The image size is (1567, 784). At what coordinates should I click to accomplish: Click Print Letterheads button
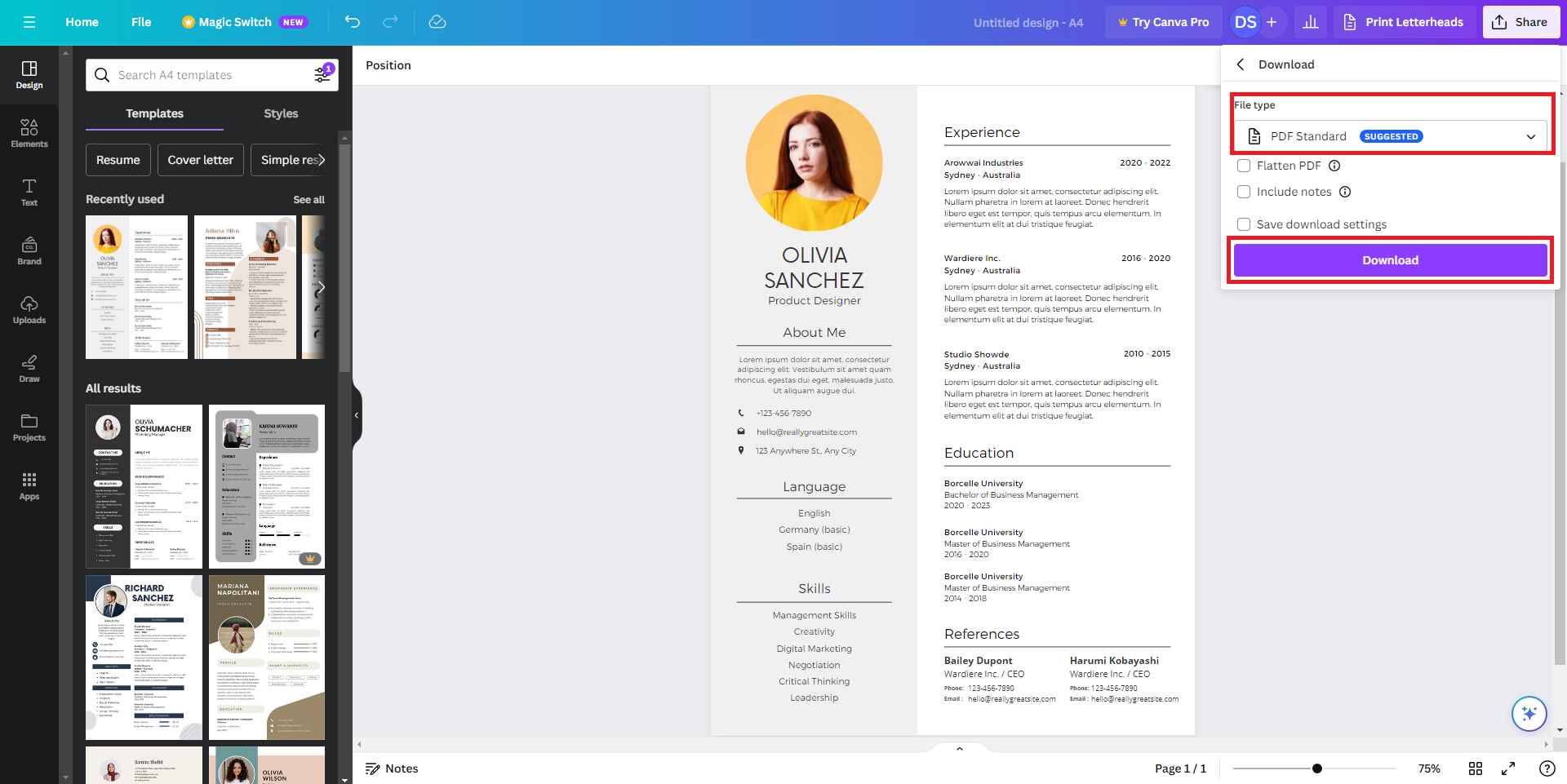(x=1405, y=22)
